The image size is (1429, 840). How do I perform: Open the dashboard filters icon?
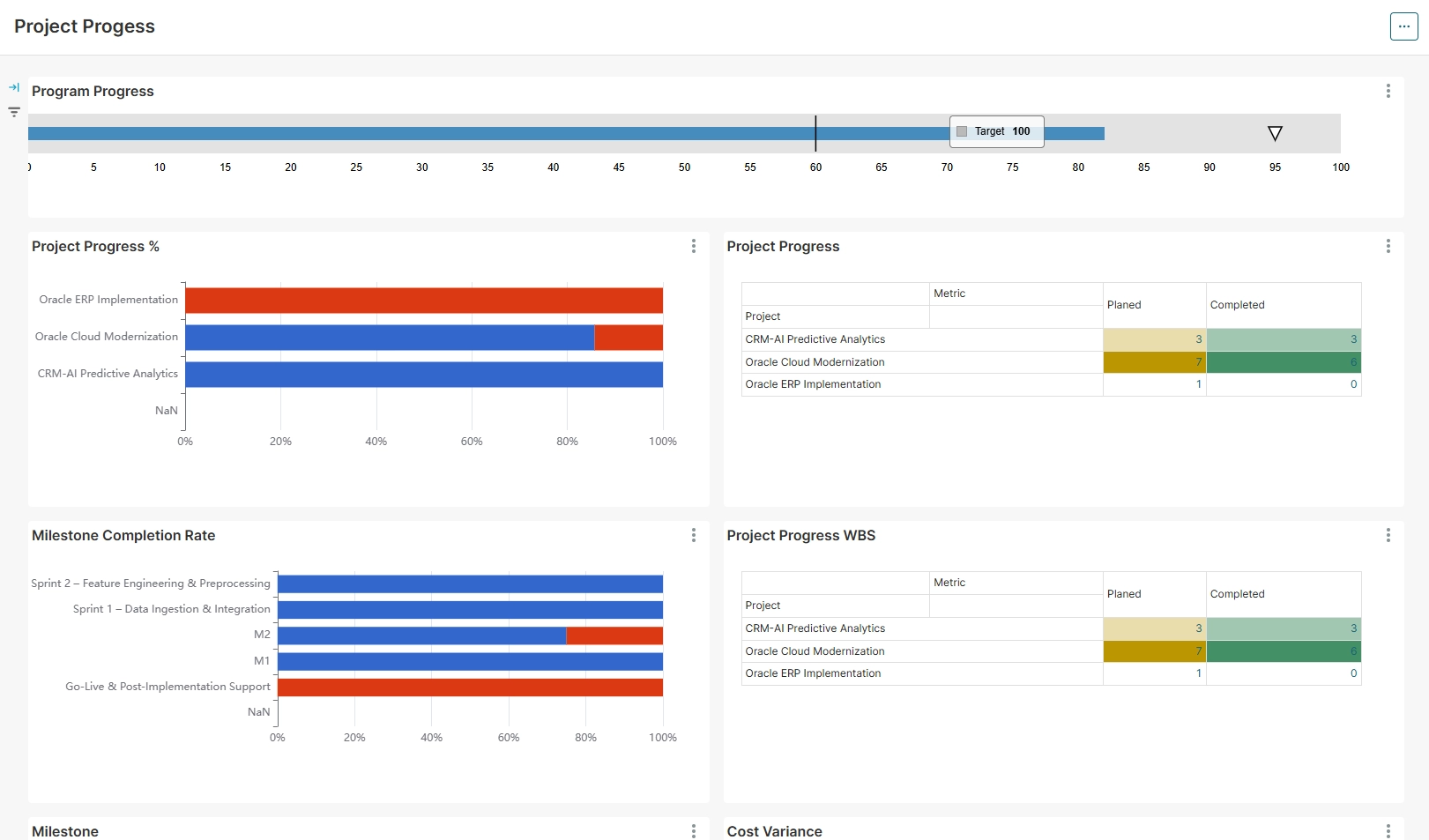14,112
